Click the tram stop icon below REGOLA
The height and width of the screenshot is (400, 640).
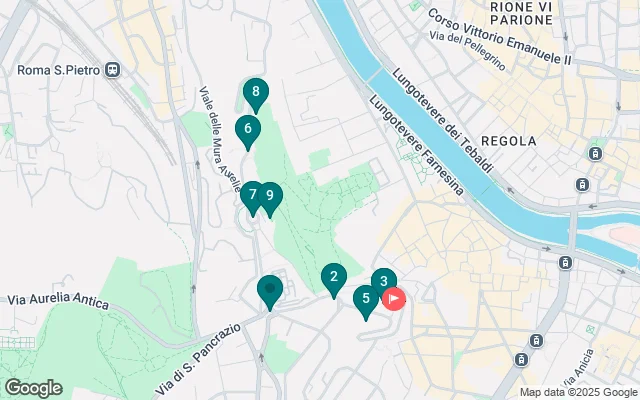(x=596, y=154)
